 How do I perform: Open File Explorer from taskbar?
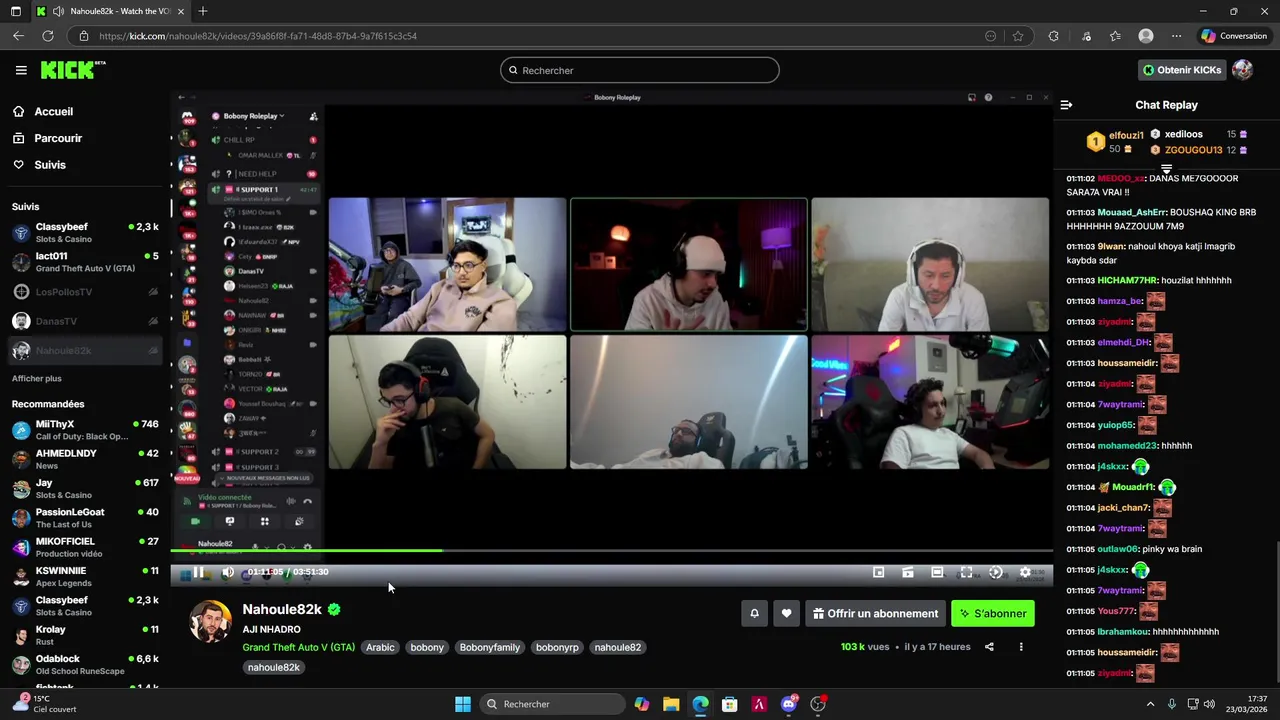click(671, 704)
